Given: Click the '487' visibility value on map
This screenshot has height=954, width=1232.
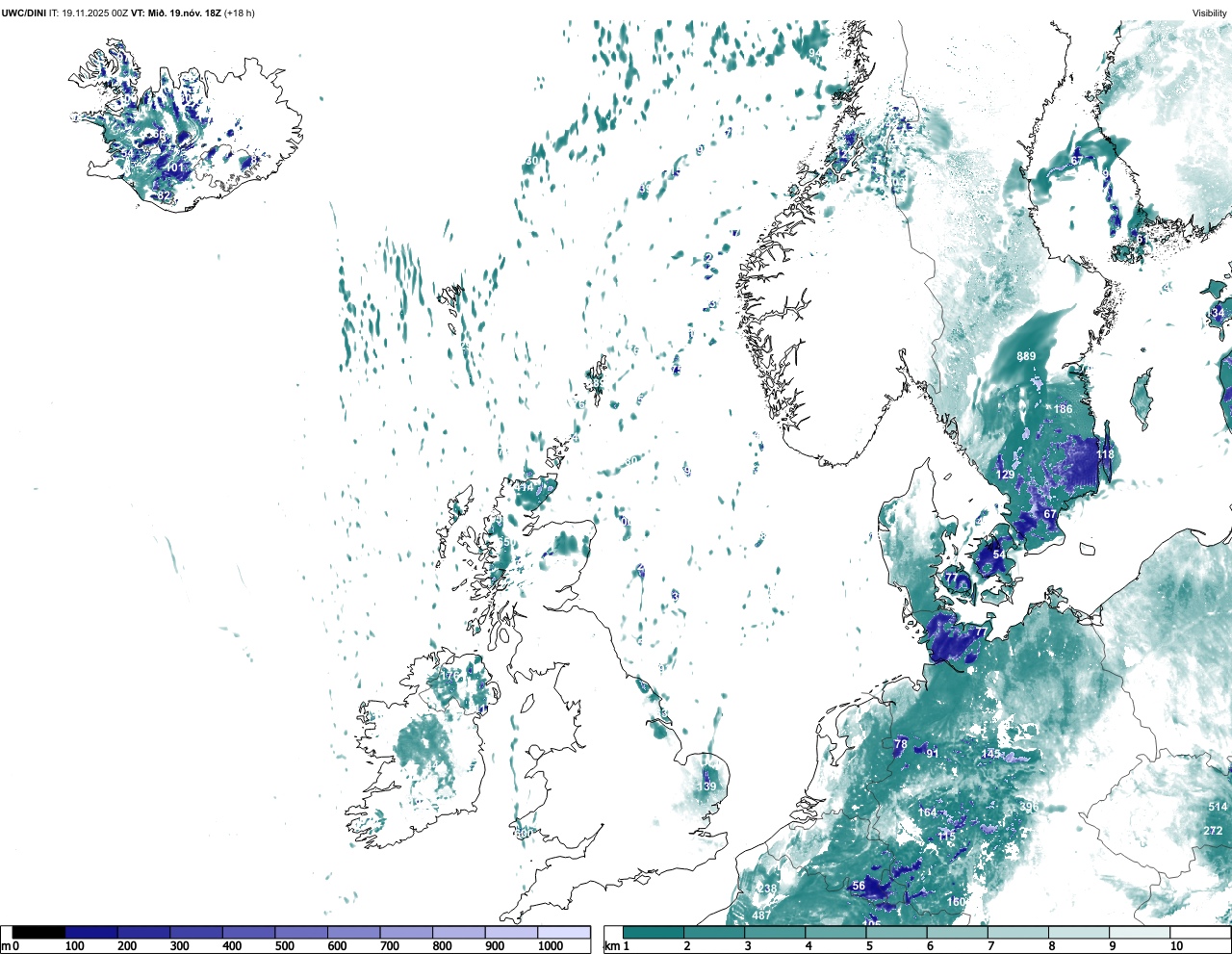Looking at the screenshot, I should tap(761, 915).
